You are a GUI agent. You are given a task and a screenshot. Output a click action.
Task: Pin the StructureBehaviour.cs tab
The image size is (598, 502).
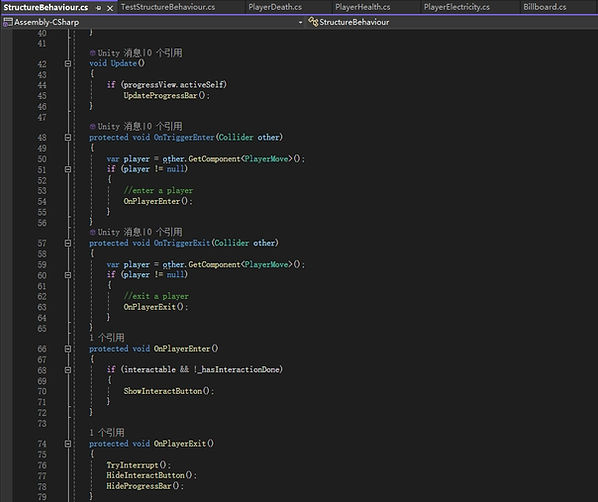[99, 8]
